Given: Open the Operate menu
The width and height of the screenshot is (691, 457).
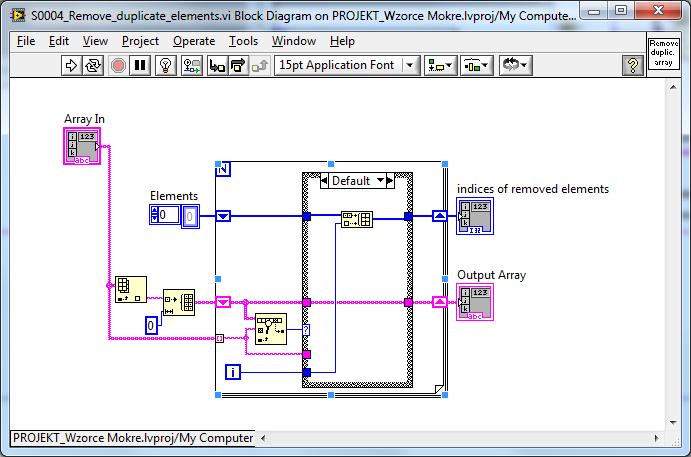Looking at the screenshot, I should click(x=194, y=41).
